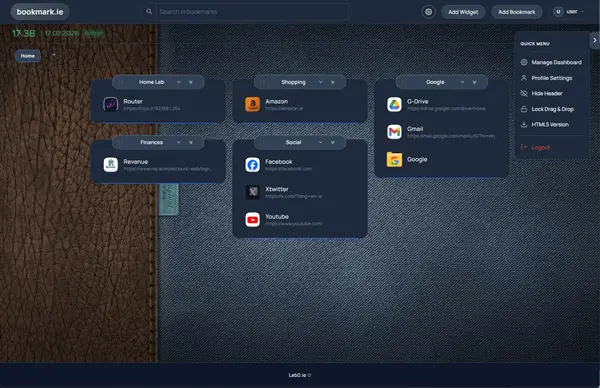
Task: Click the Google category double chevron
Action: 474,82
